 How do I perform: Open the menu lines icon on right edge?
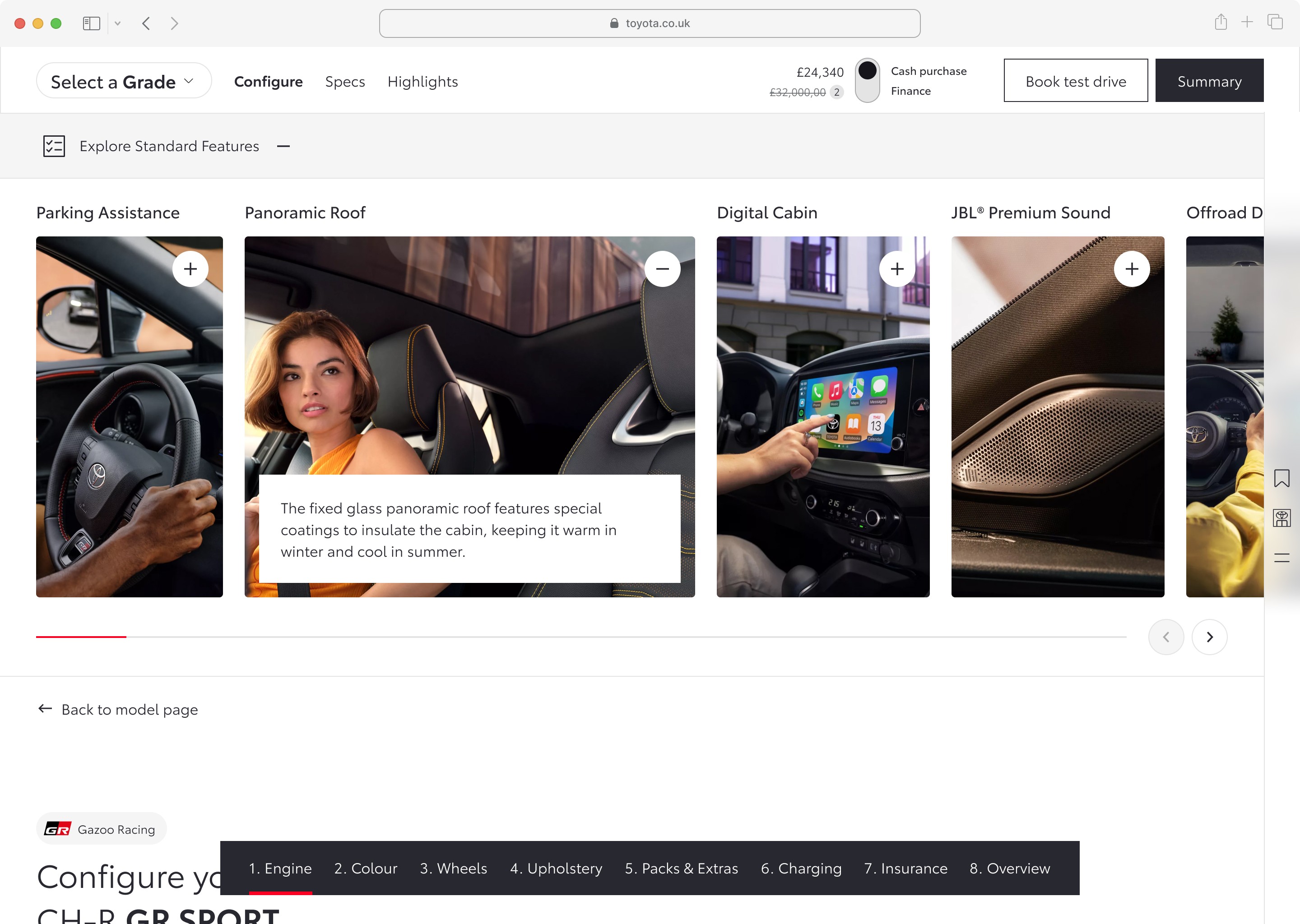click(1281, 558)
